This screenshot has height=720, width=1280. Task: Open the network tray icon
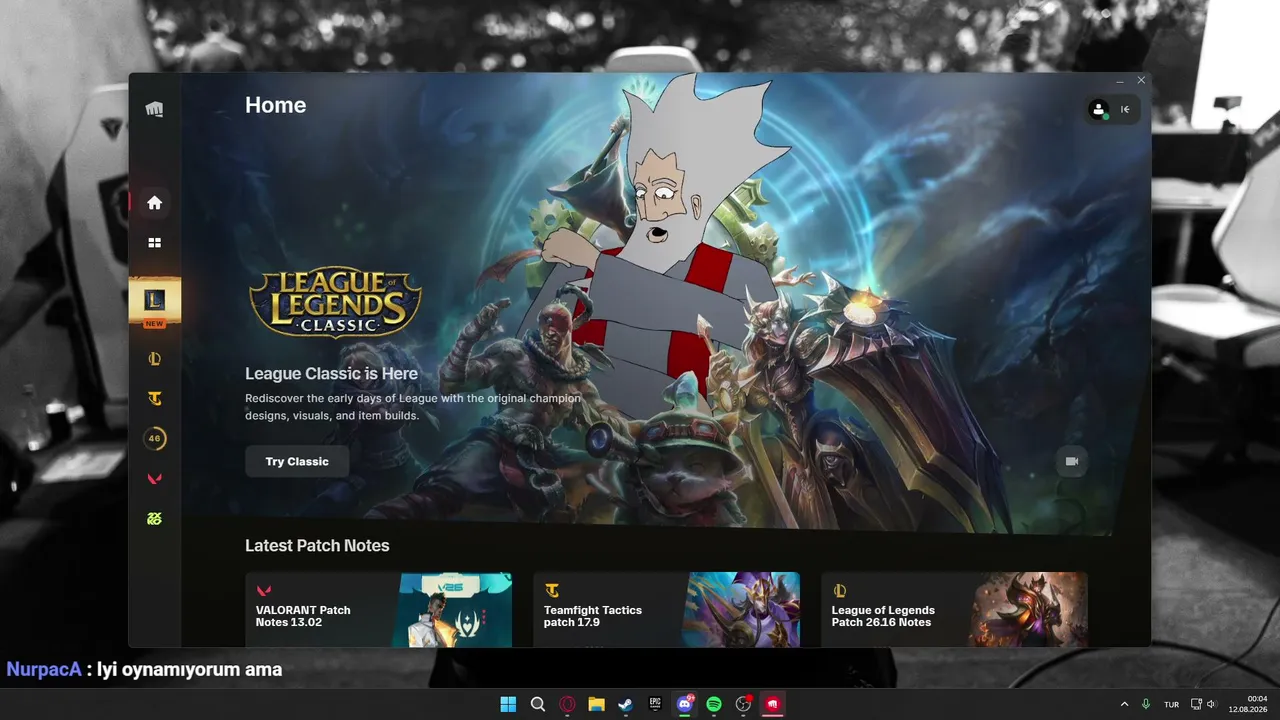[x=1195, y=704]
